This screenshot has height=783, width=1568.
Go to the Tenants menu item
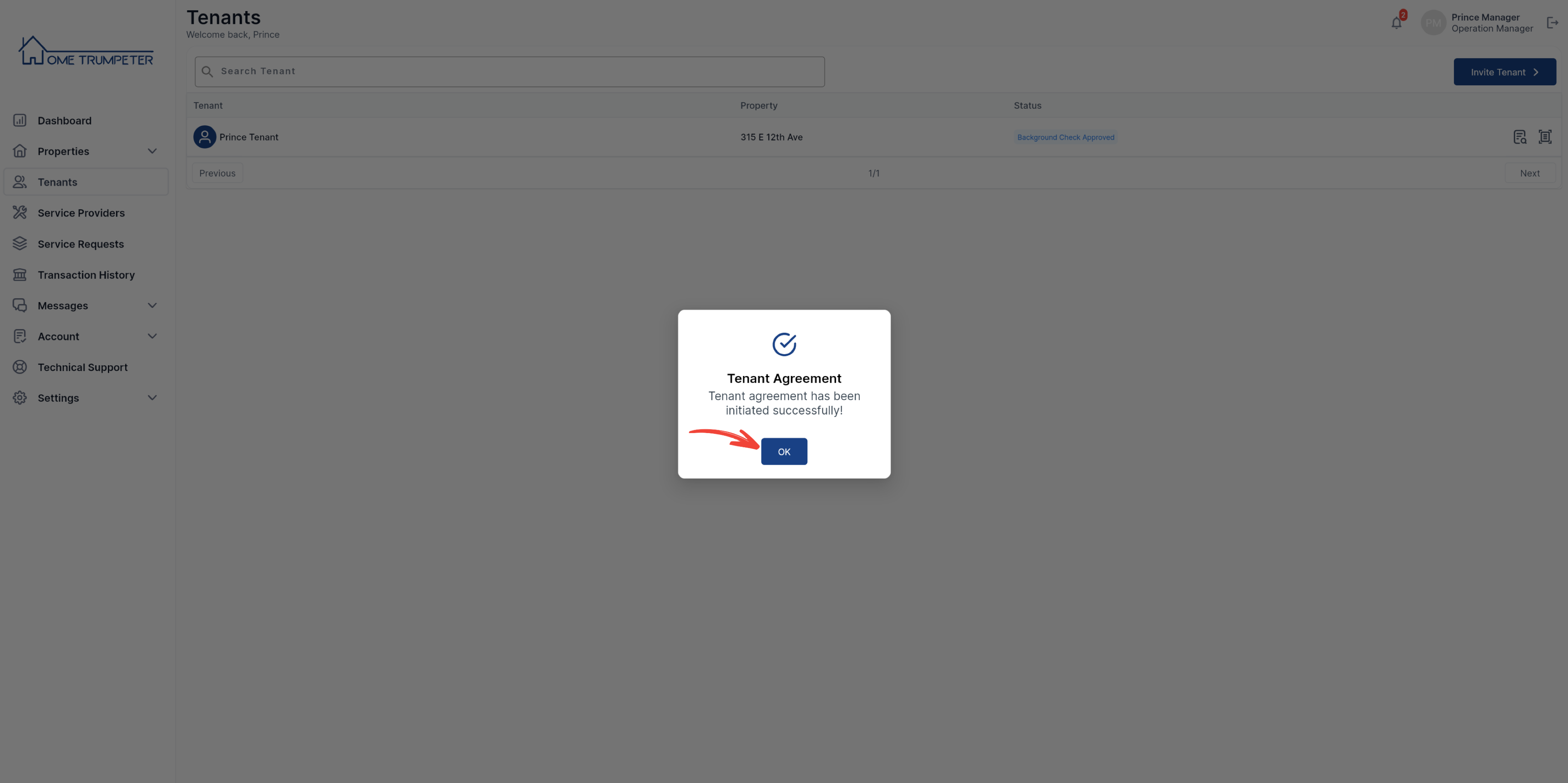[86, 182]
